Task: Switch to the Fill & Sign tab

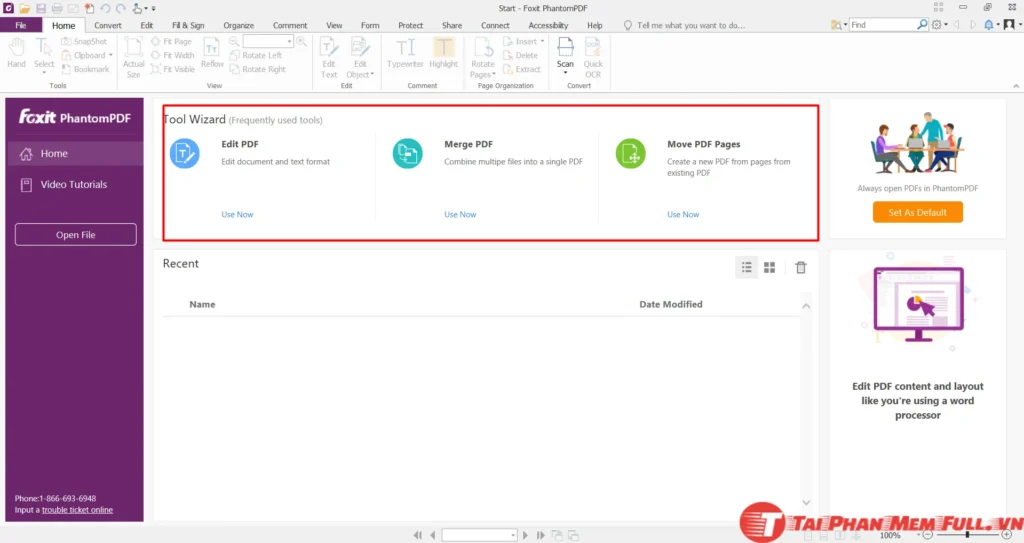Action: pos(188,25)
